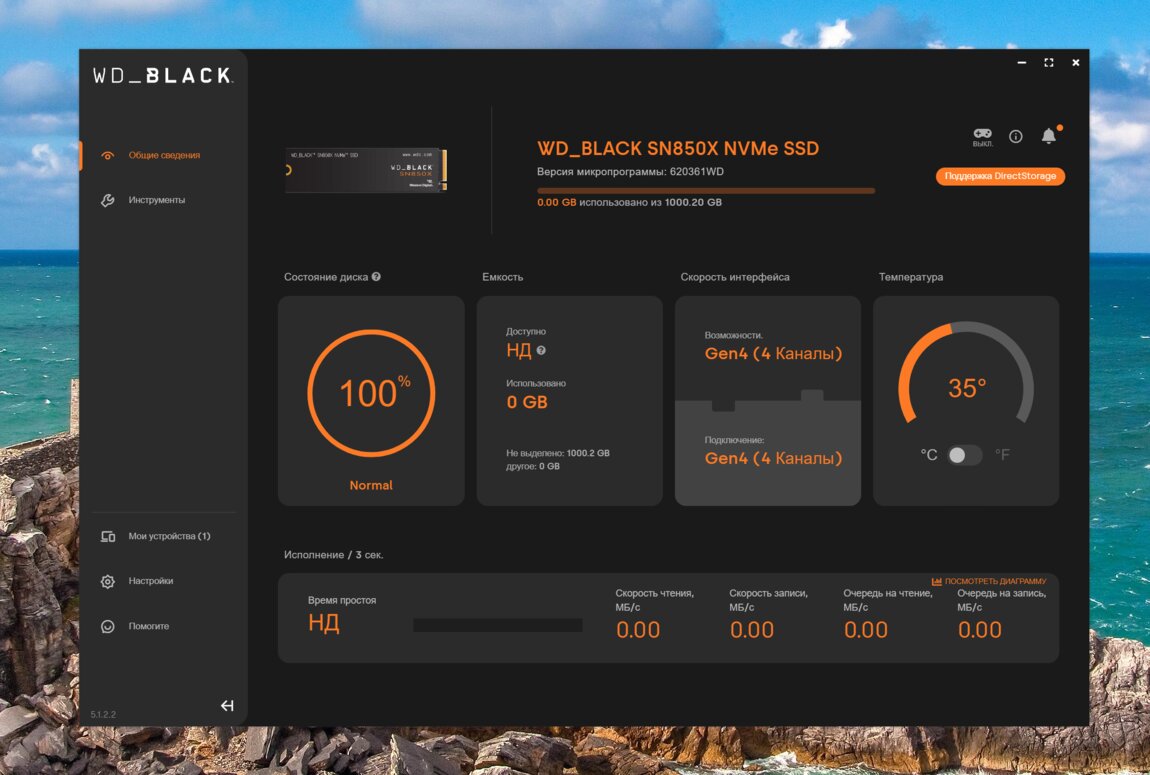
Task: Open notifications bell icon
Action: (1048, 135)
